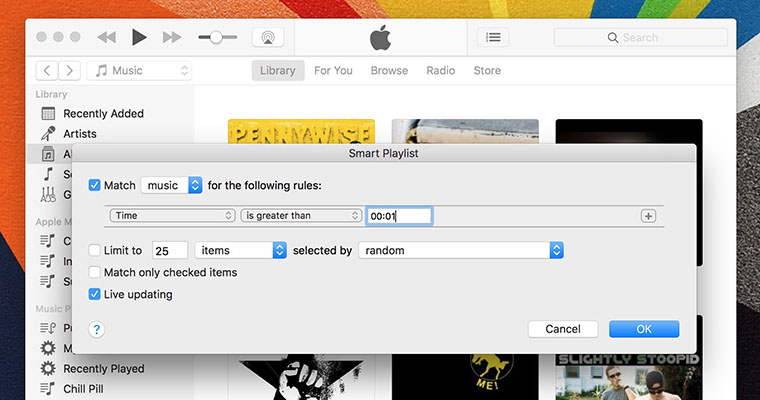Click the Genres guitar icon in sidebar
760x400 pixels.
(x=48, y=194)
